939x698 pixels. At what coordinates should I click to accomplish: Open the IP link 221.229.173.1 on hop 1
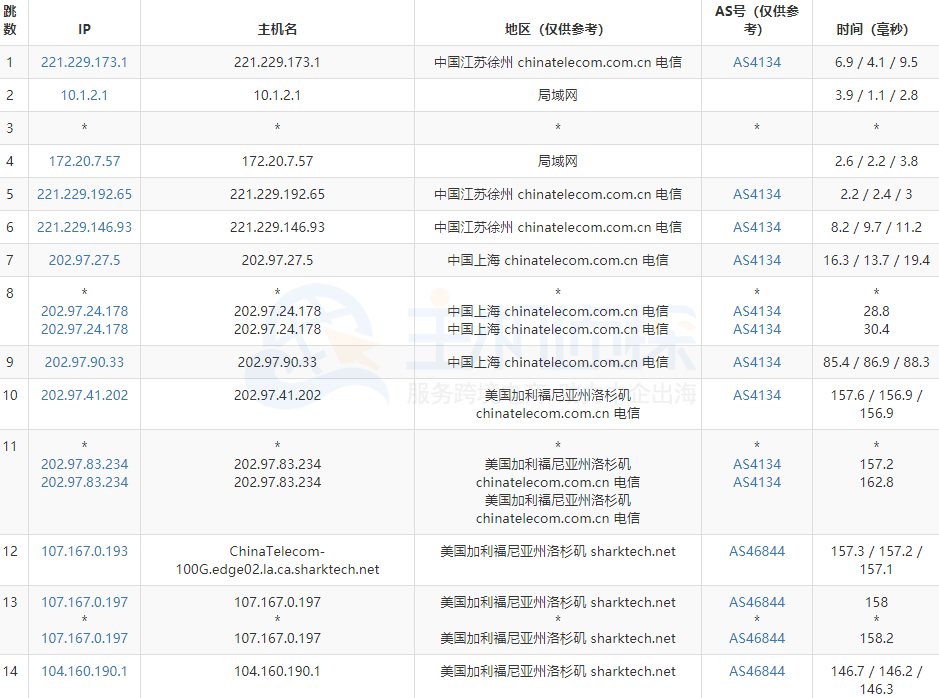click(x=84, y=61)
